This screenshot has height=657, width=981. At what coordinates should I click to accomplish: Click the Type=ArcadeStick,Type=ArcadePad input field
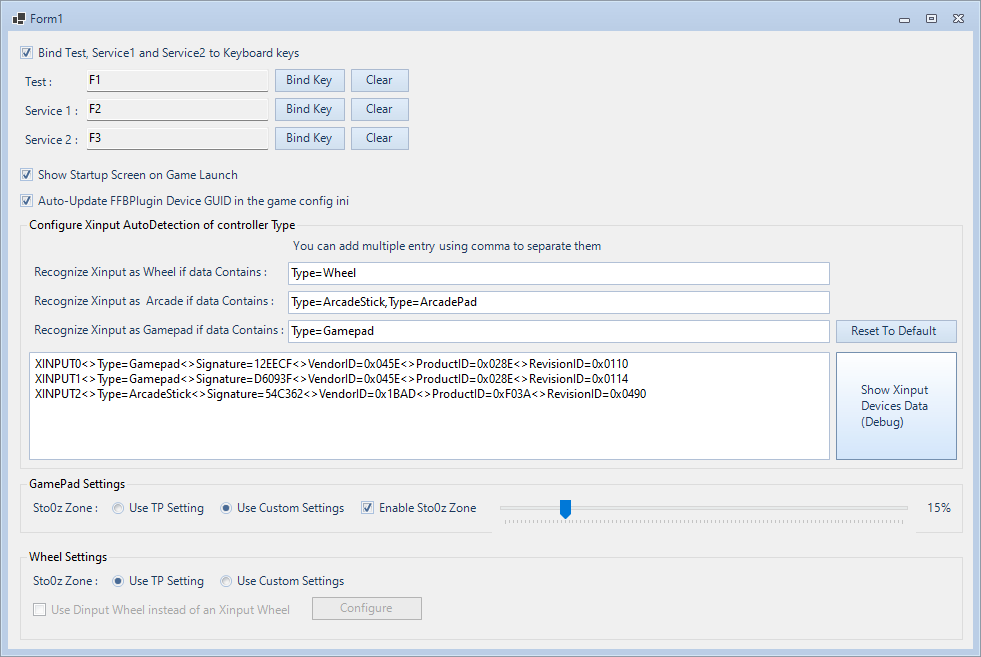559,302
